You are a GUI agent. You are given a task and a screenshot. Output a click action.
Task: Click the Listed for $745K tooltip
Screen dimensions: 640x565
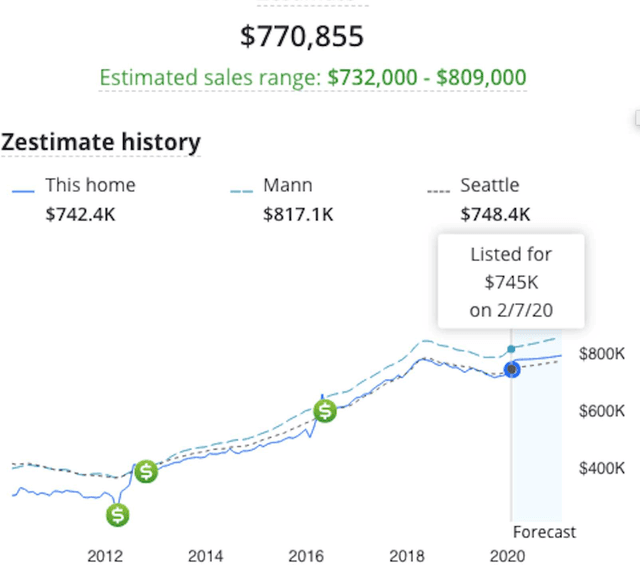(x=510, y=281)
